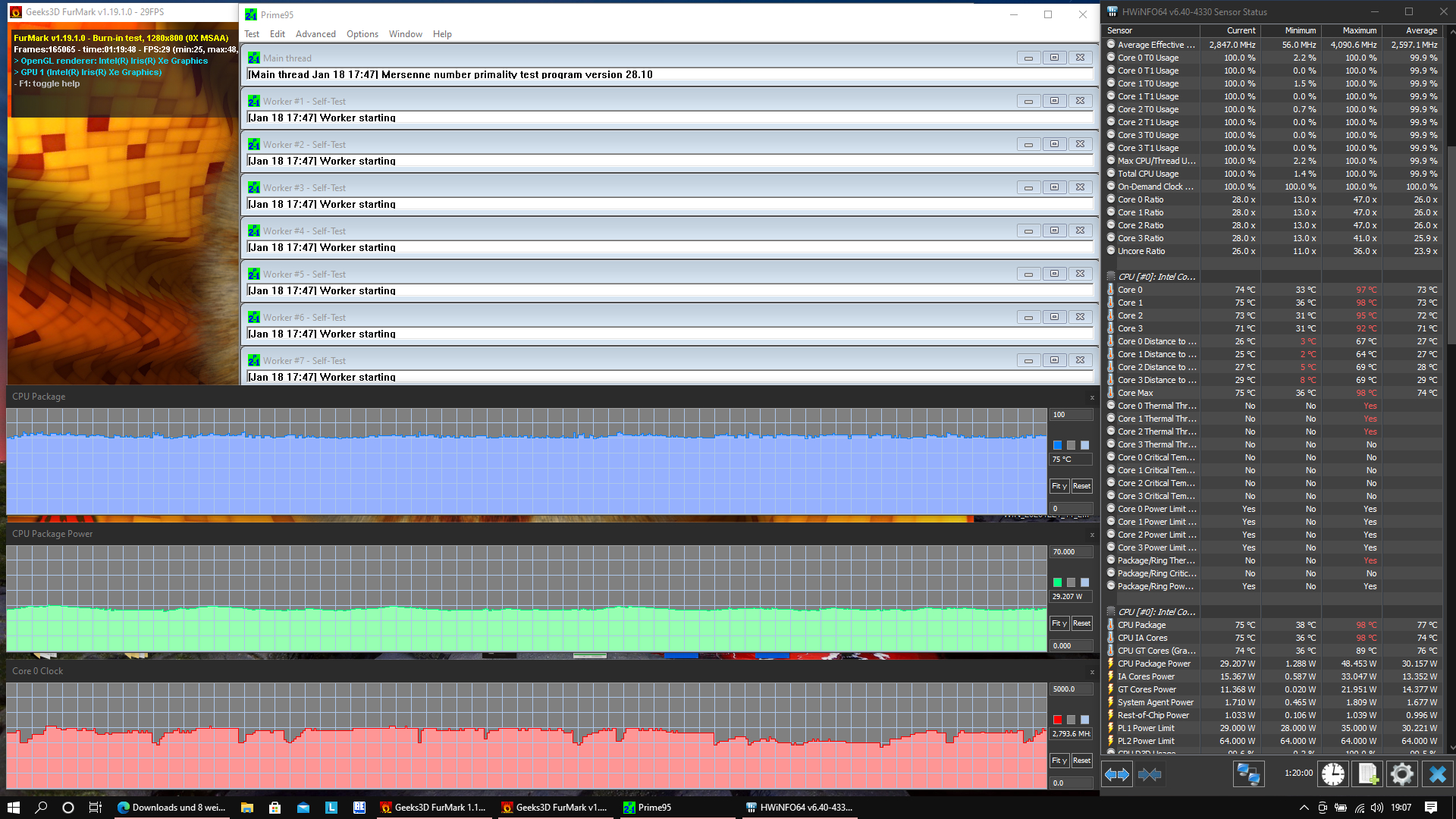Open Prime95 Window menu

tap(406, 34)
